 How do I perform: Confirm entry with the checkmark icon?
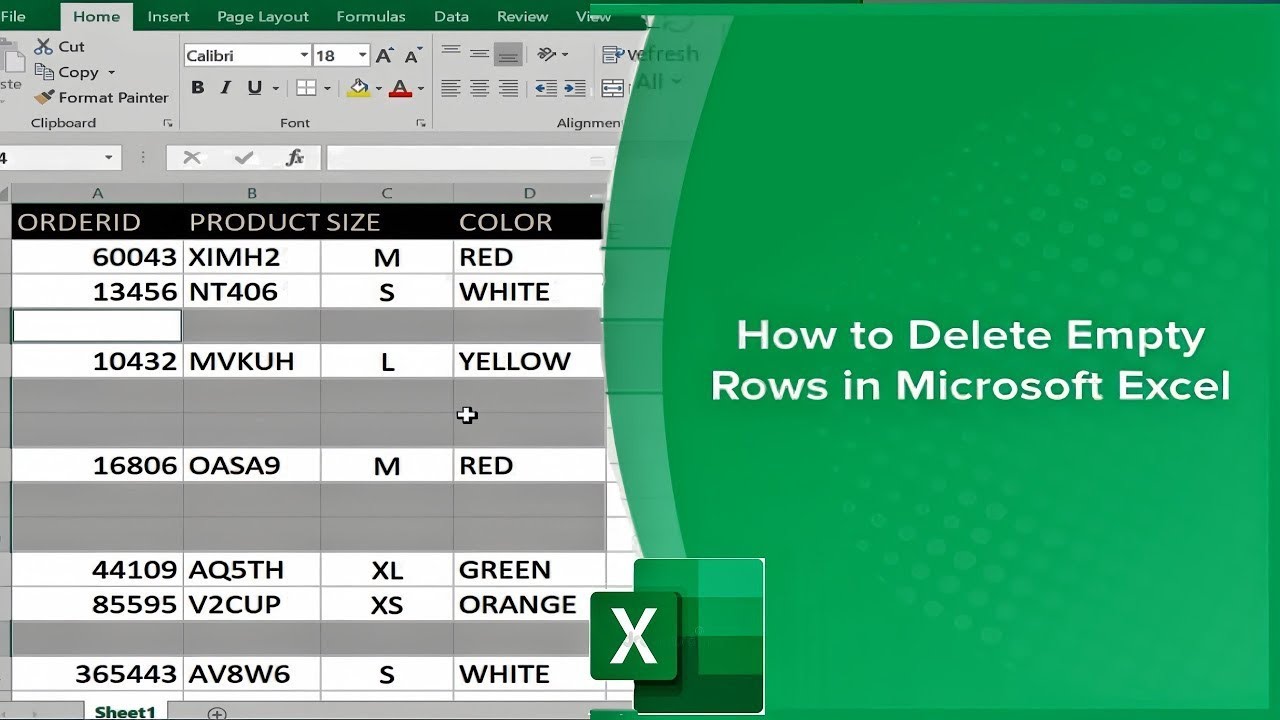click(x=243, y=157)
